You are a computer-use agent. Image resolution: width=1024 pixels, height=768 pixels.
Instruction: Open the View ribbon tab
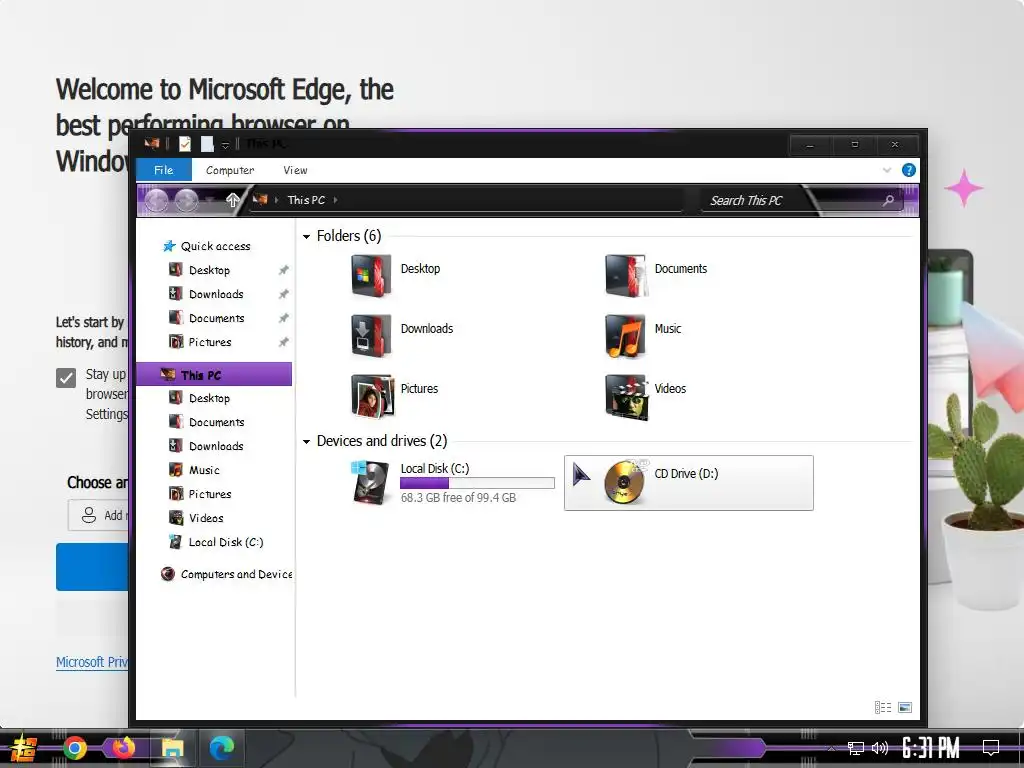click(x=295, y=170)
